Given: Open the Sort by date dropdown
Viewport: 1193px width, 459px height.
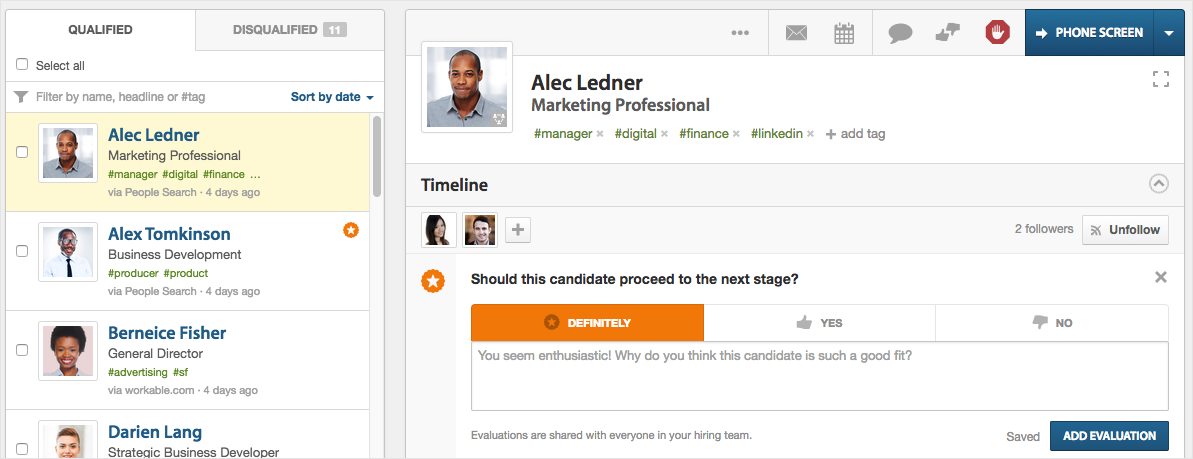Looking at the screenshot, I should pyautogui.click(x=332, y=97).
